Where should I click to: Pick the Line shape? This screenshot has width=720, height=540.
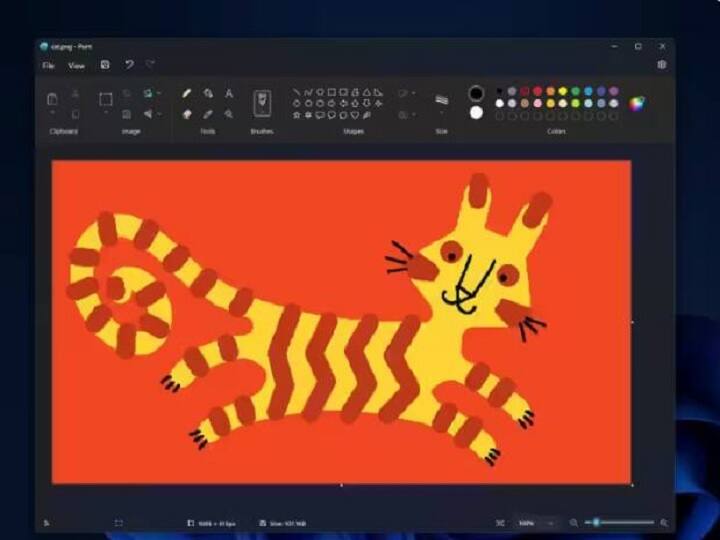tap(297, 92)
